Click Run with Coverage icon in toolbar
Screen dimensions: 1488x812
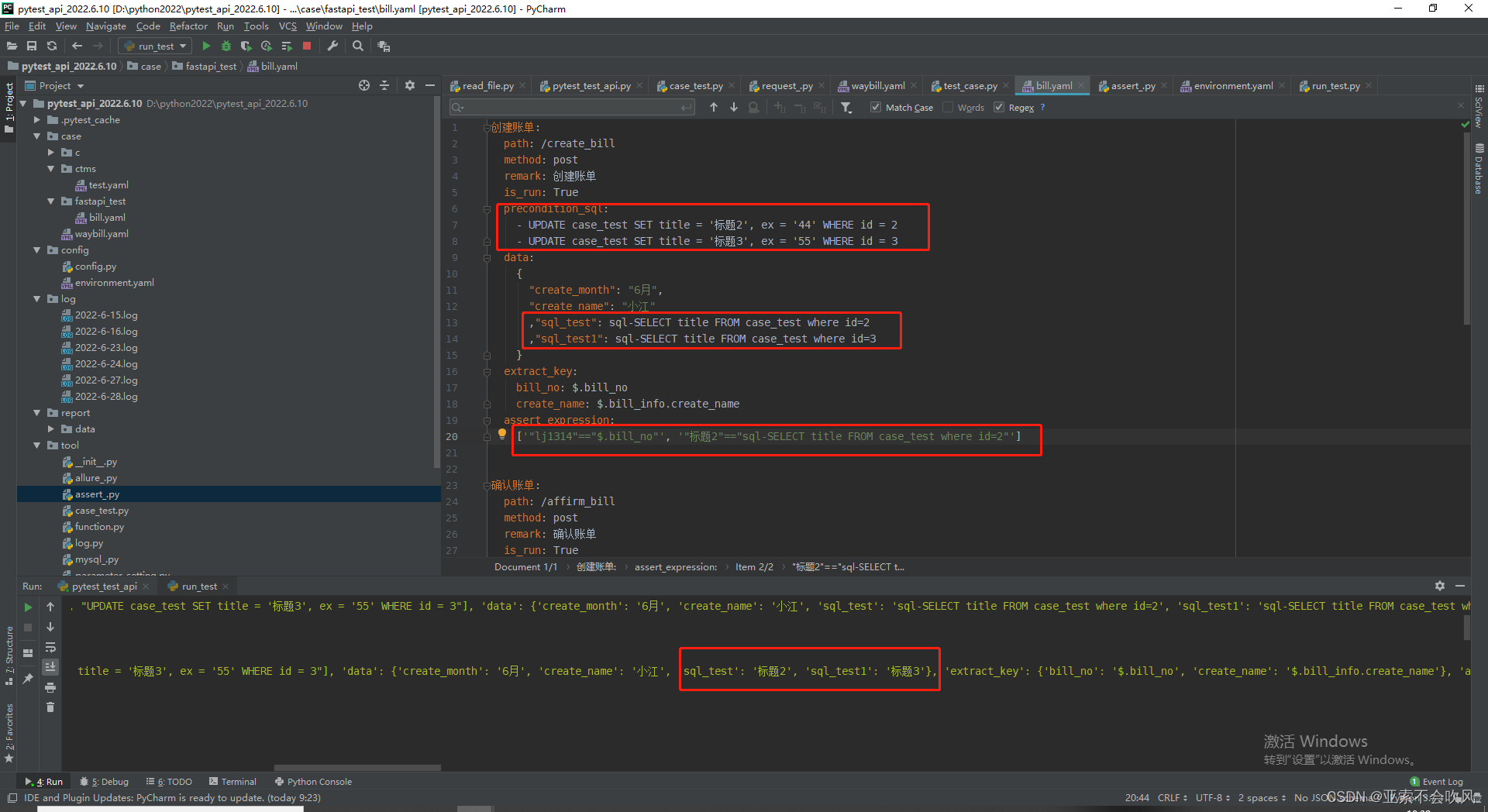[246, 46]
